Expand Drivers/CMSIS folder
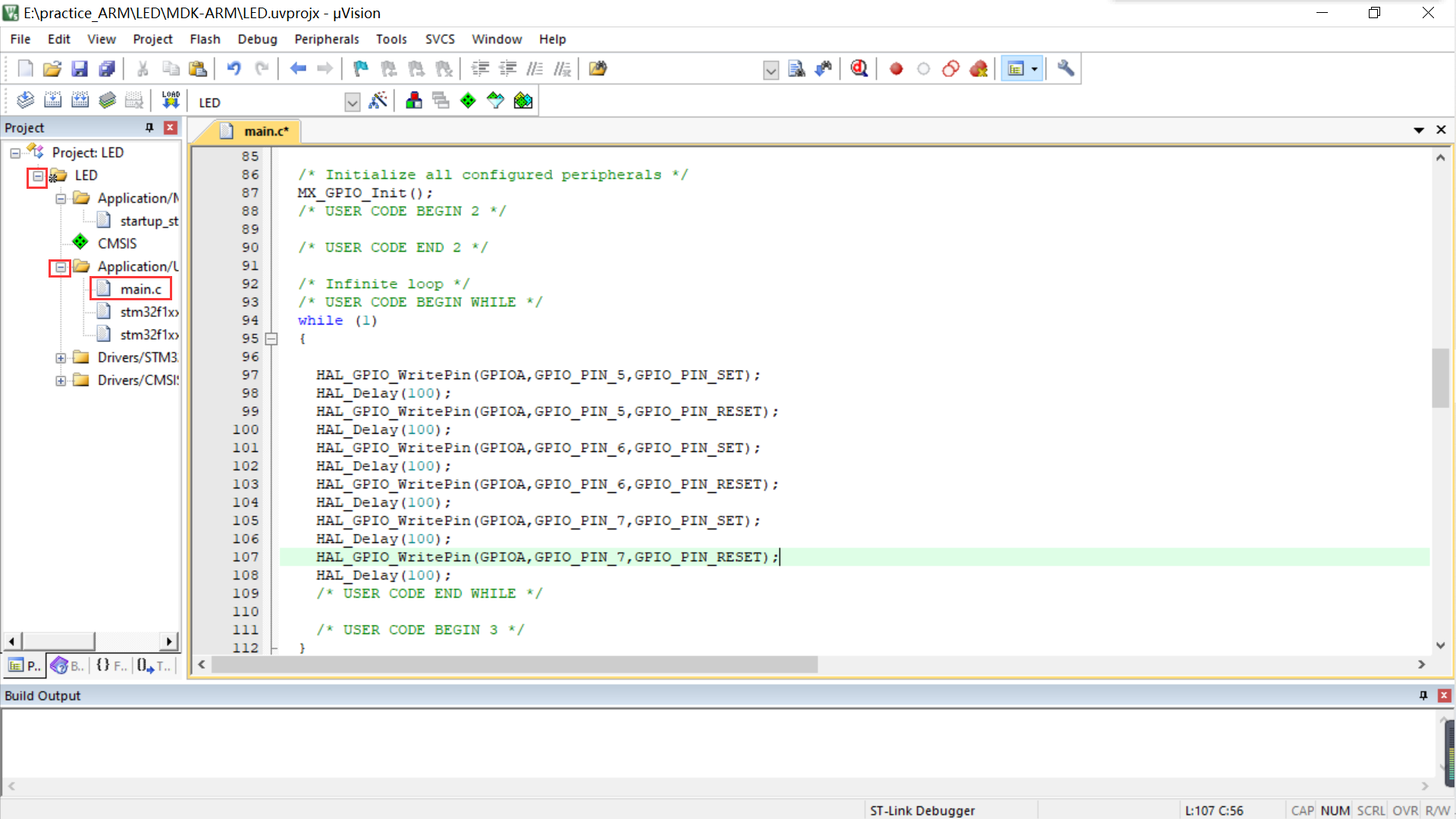 [61, 381]
